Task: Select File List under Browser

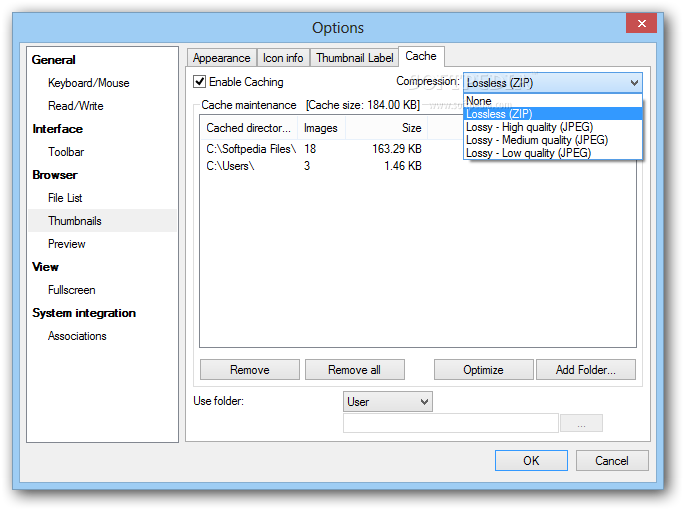Action: click(65, 198)
